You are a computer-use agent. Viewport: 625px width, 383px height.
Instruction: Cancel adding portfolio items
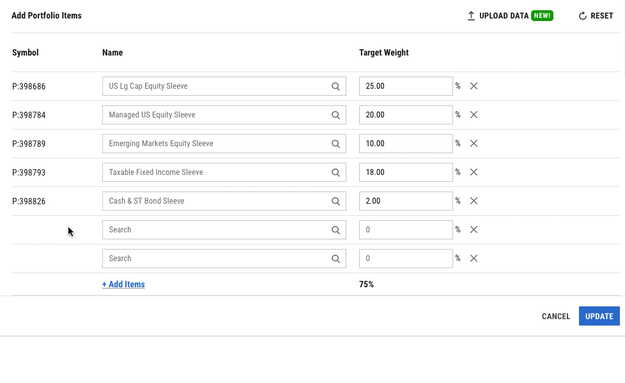click(556, 316)
